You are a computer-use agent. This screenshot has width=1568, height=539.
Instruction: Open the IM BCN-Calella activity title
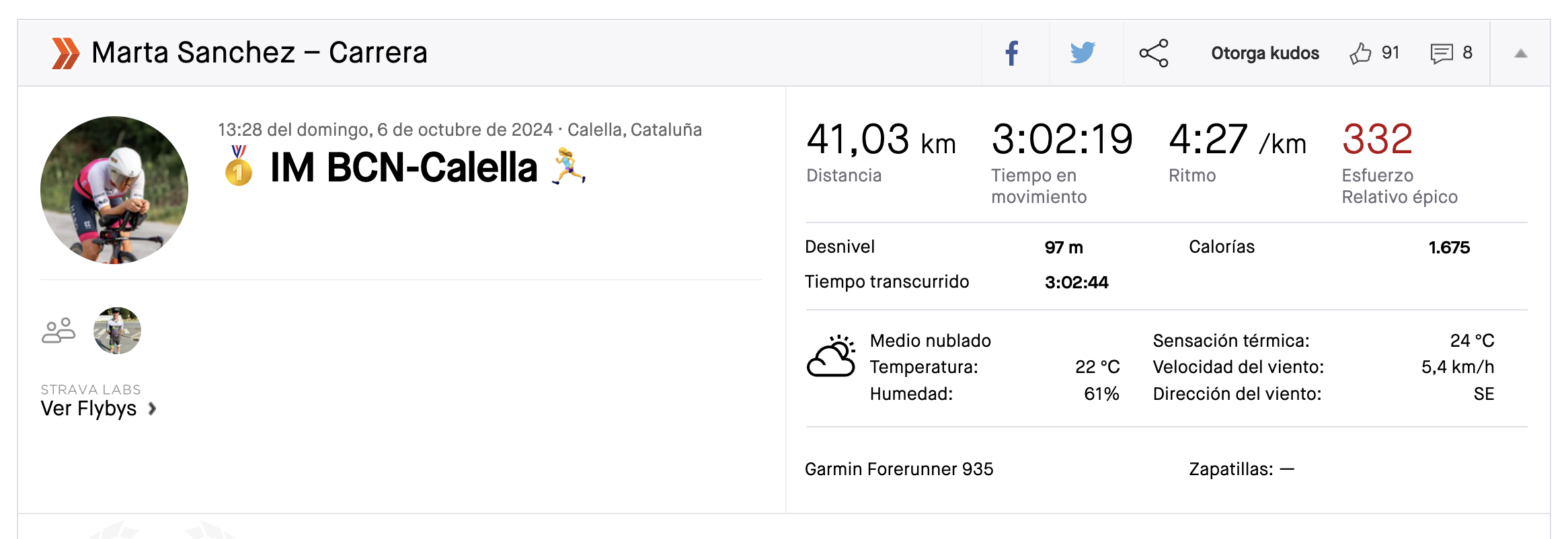point(403,167)
